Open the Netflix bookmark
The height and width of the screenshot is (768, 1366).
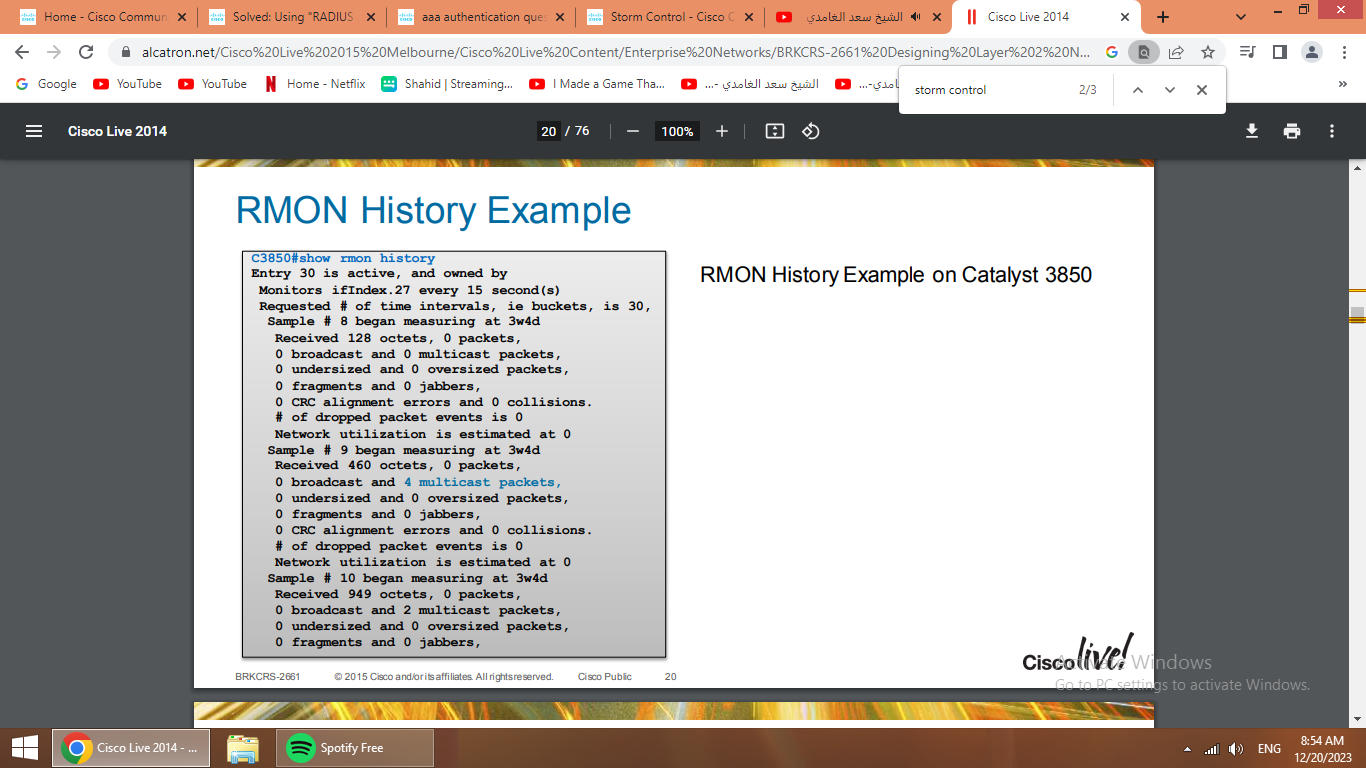315,84
